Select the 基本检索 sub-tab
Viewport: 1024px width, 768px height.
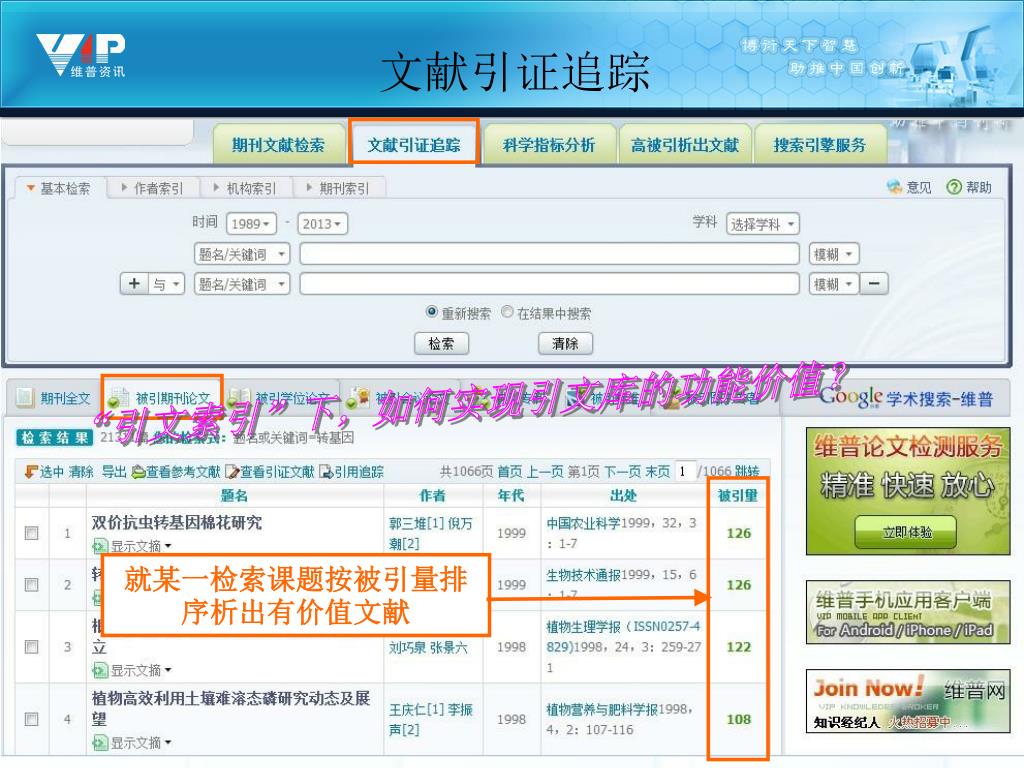[59, 188]
